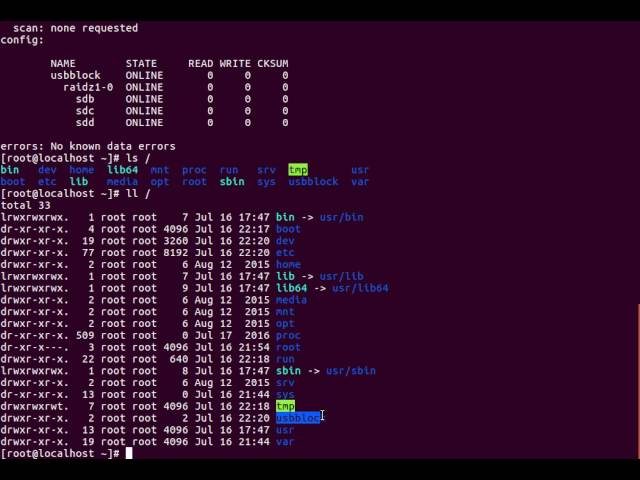Viewport: 640px width, 480px height.
Task: Click the STATE column header
Action: pos(141,64)
